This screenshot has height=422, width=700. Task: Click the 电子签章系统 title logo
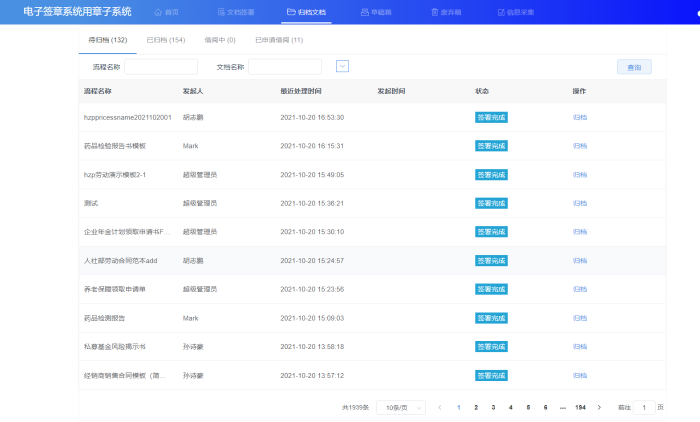click(77, 12)
